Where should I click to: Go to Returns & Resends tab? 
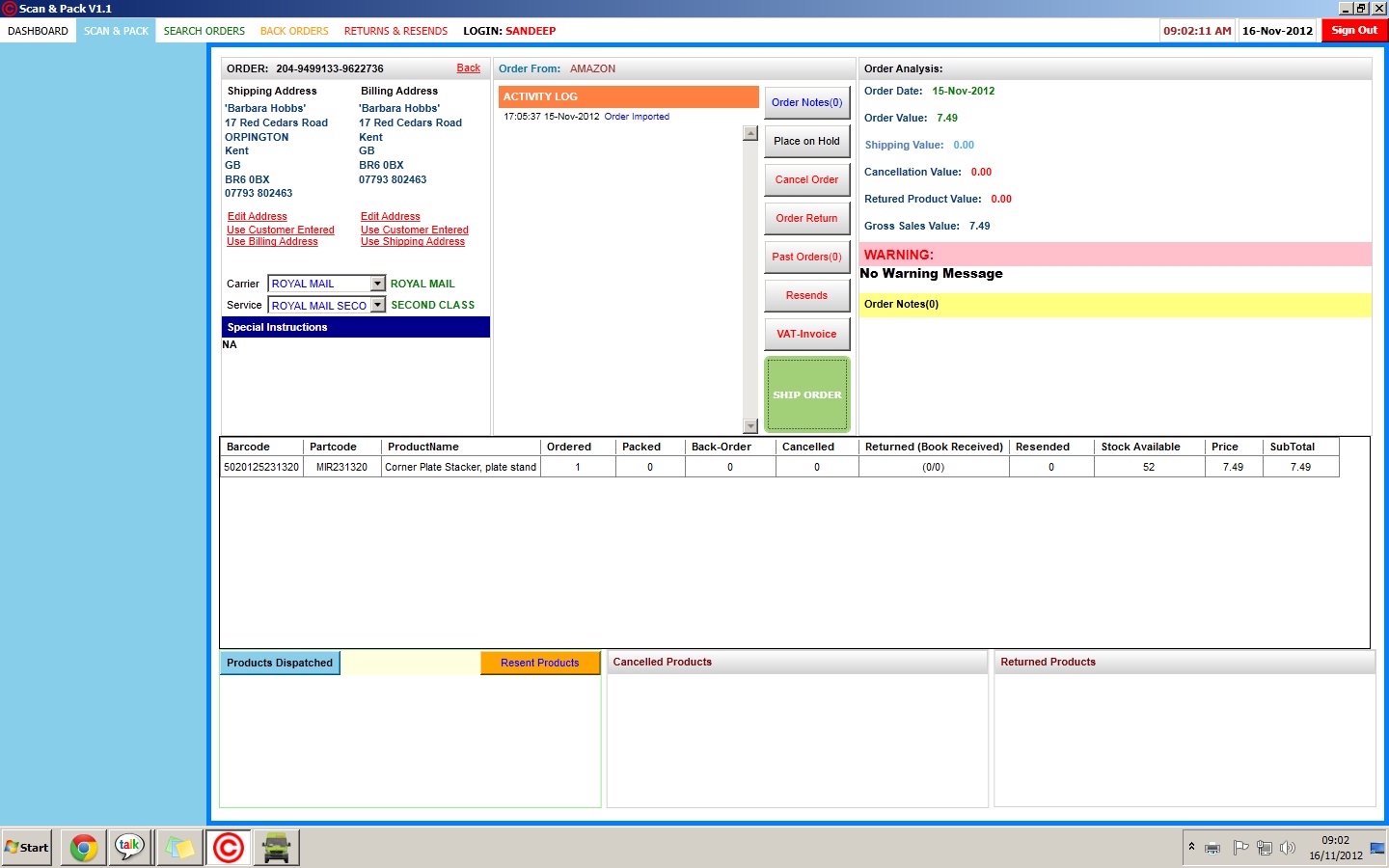395,31
